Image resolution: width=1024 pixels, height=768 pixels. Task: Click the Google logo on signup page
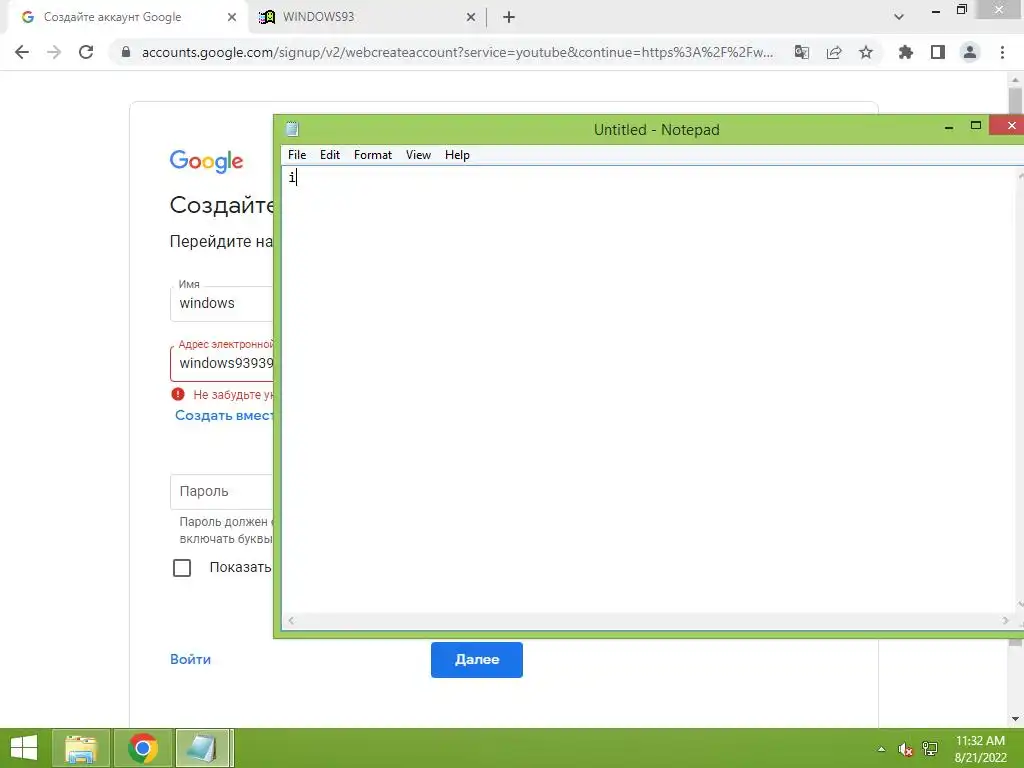tap(206, 161)
